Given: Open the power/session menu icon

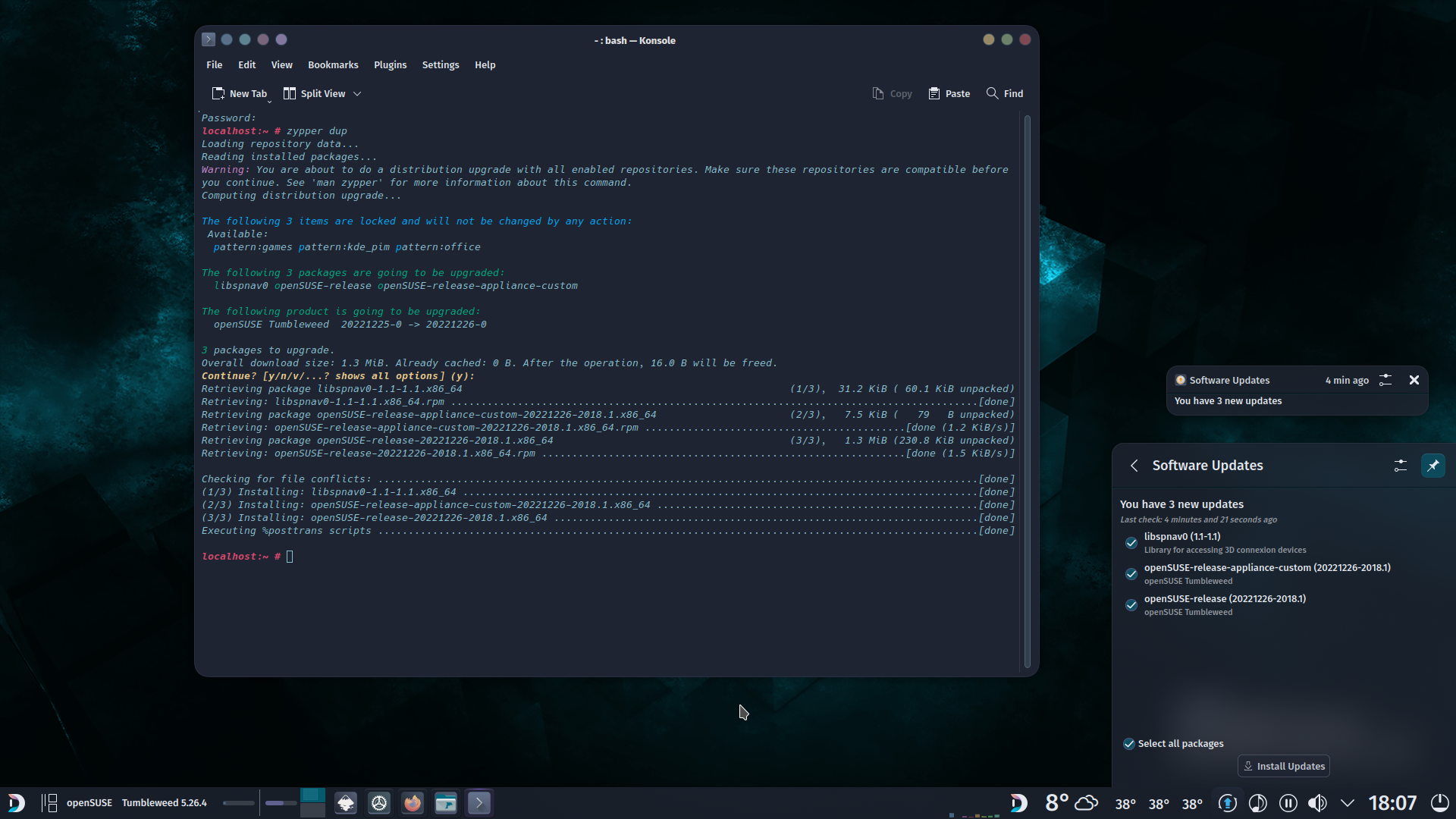Looking at the screenshot, I should click(x=1439, y=802).
